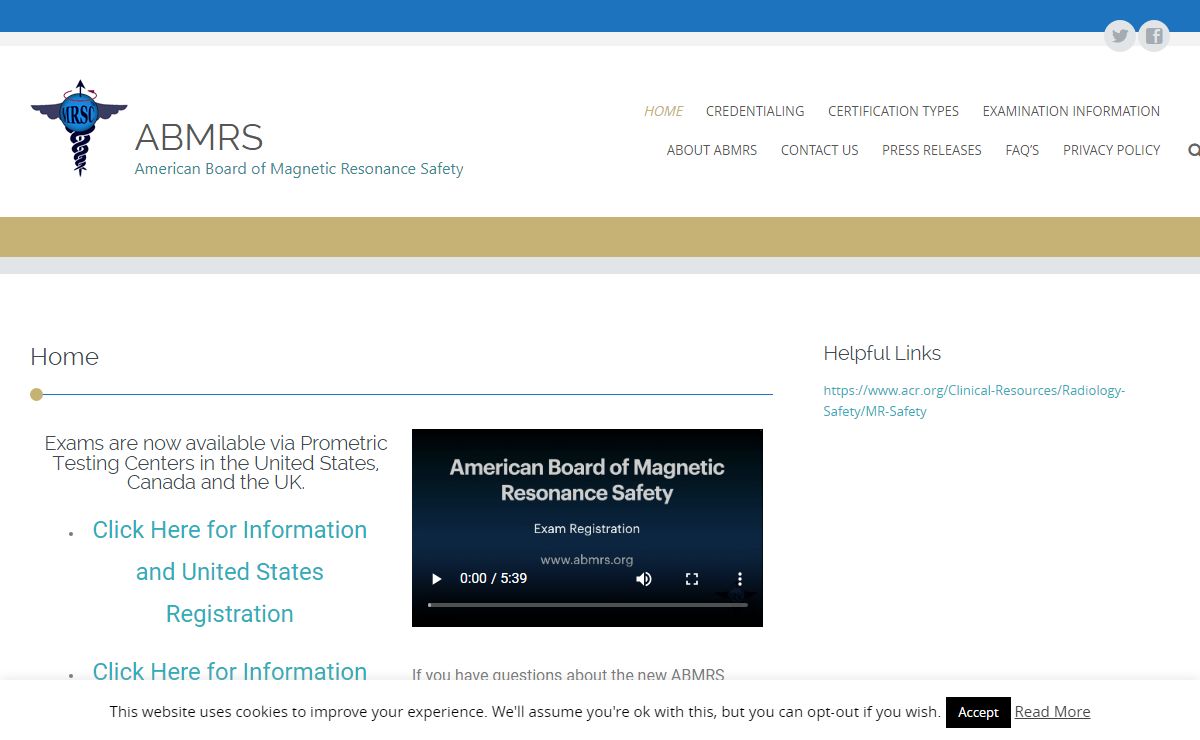Play the Exam Registration video

tap(436, 579)
